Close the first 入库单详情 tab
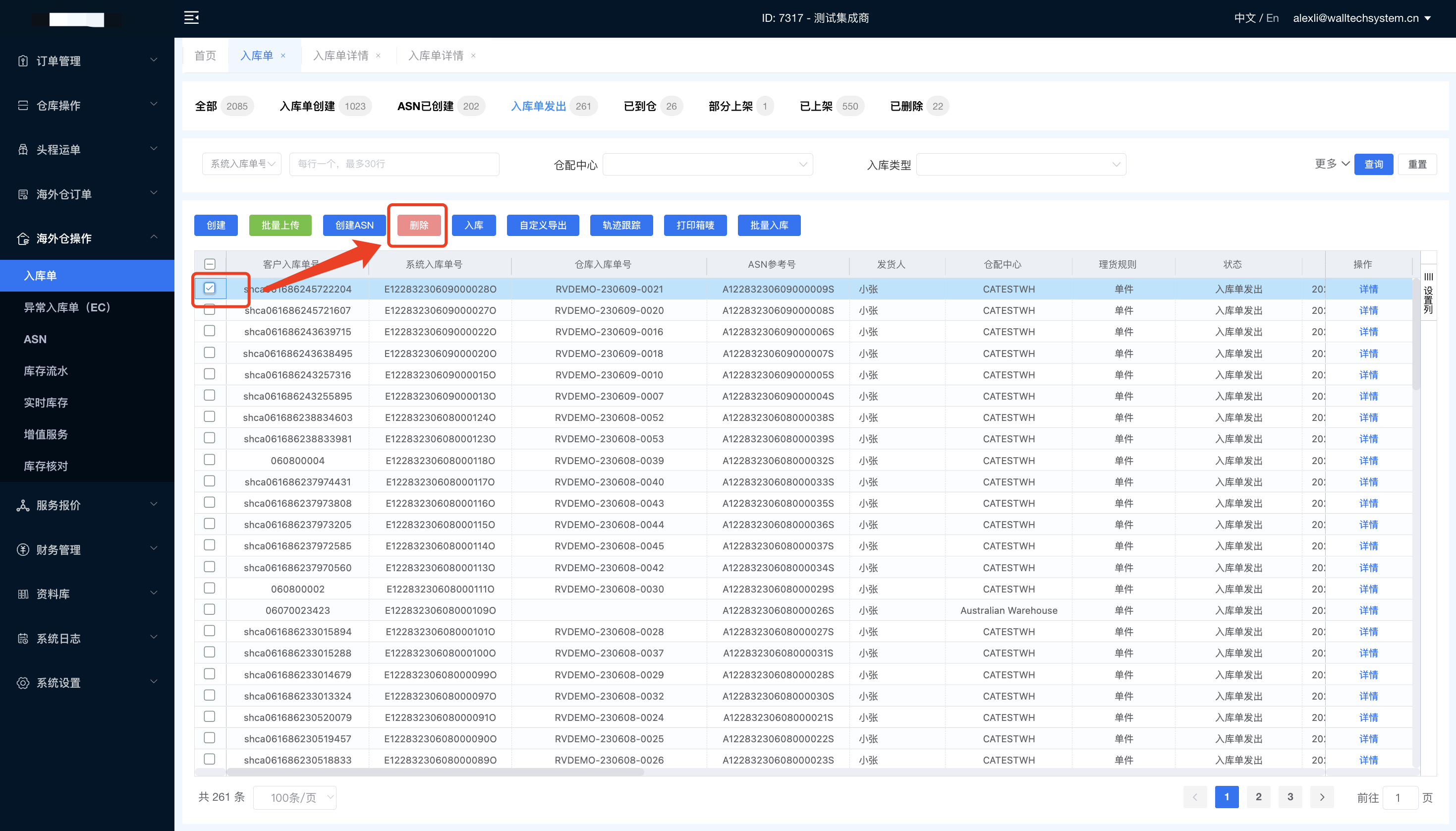Viewport: 1456px width, 831px height. [x=378, y=56]
